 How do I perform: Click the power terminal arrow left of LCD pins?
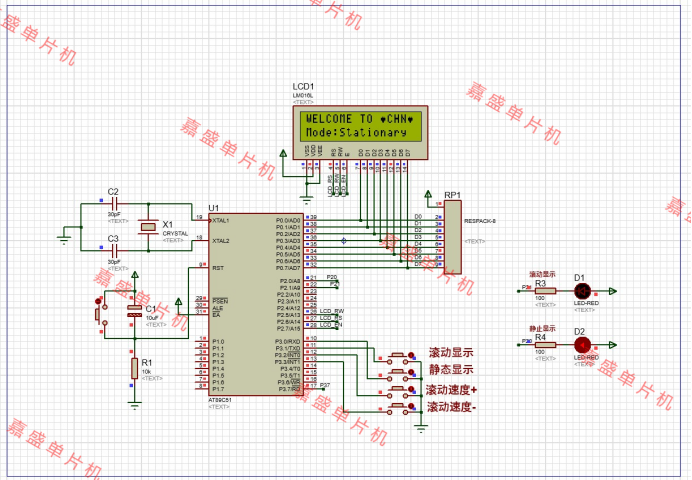click(x=283, y=154)
